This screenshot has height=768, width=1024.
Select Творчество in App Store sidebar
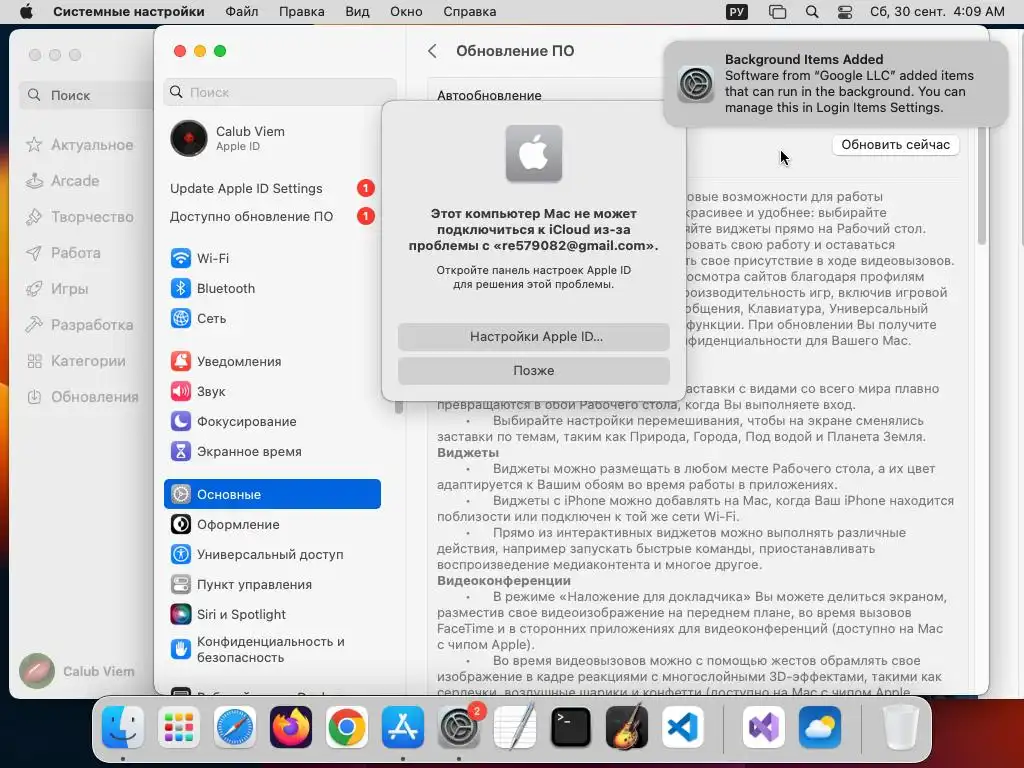click(x=80, y=217)
